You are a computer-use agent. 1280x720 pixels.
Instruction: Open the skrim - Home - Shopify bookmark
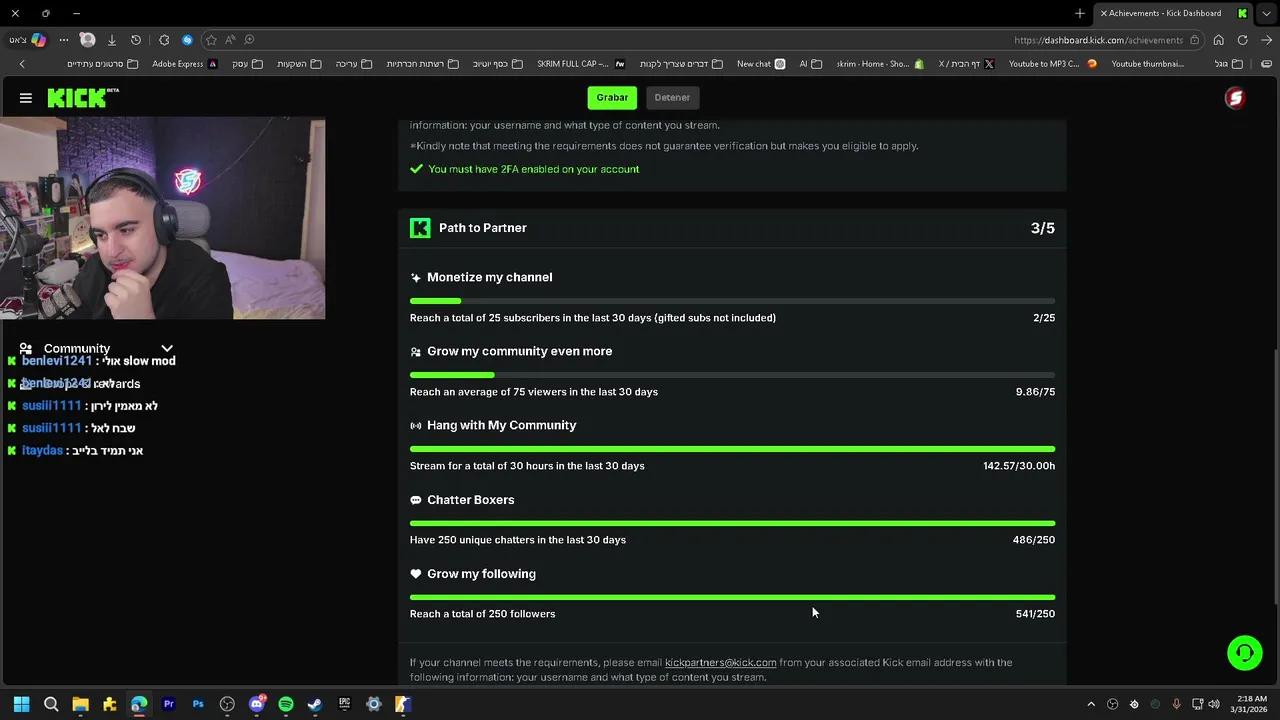tap(880, 64)
